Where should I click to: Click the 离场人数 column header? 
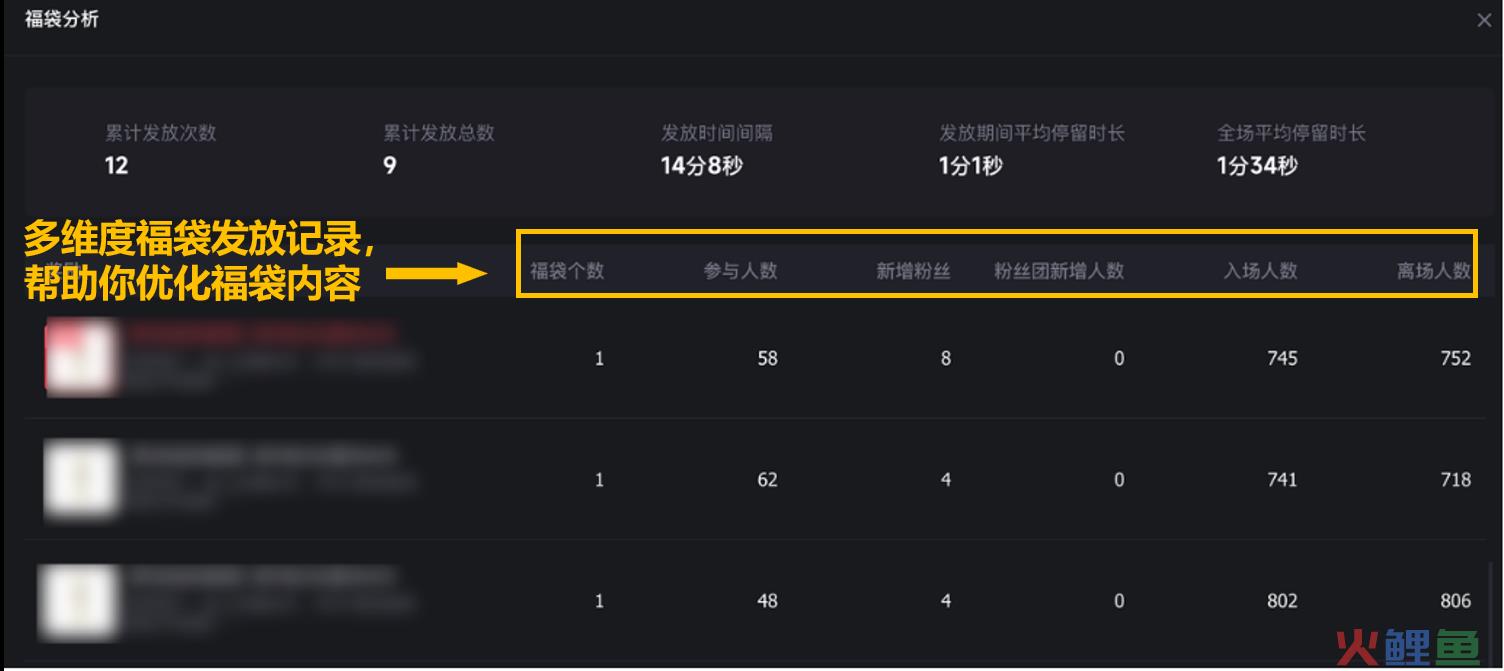pyautogui.click(x=1433, y=271)
